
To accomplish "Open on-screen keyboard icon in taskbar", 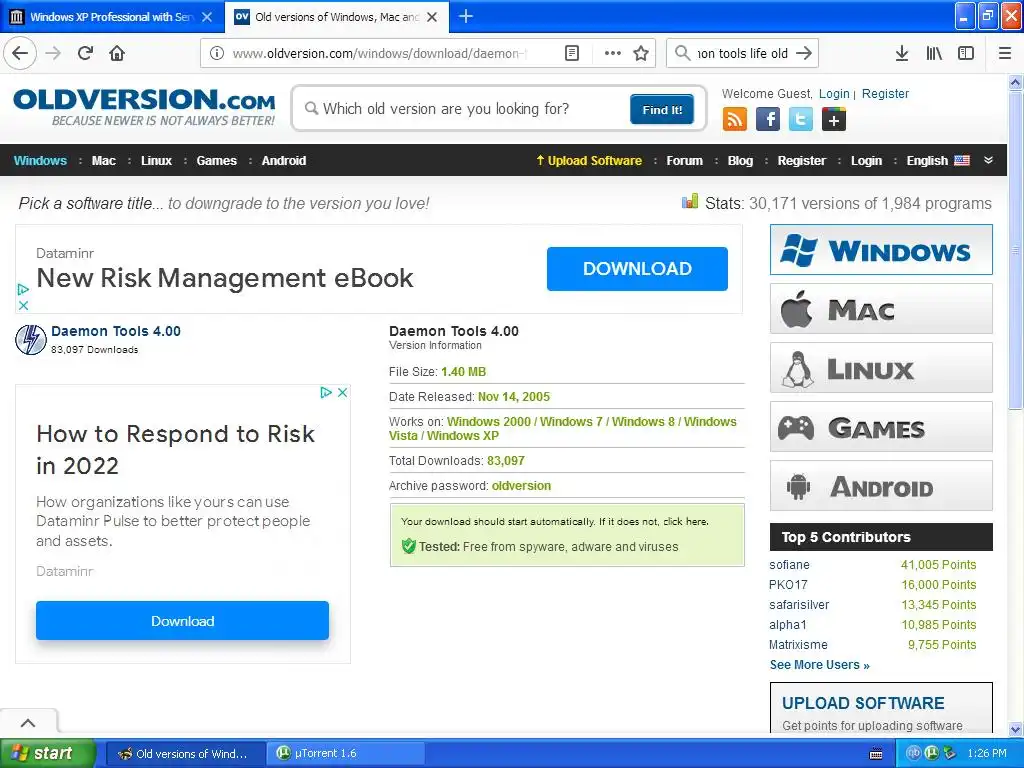I will 876,754.
